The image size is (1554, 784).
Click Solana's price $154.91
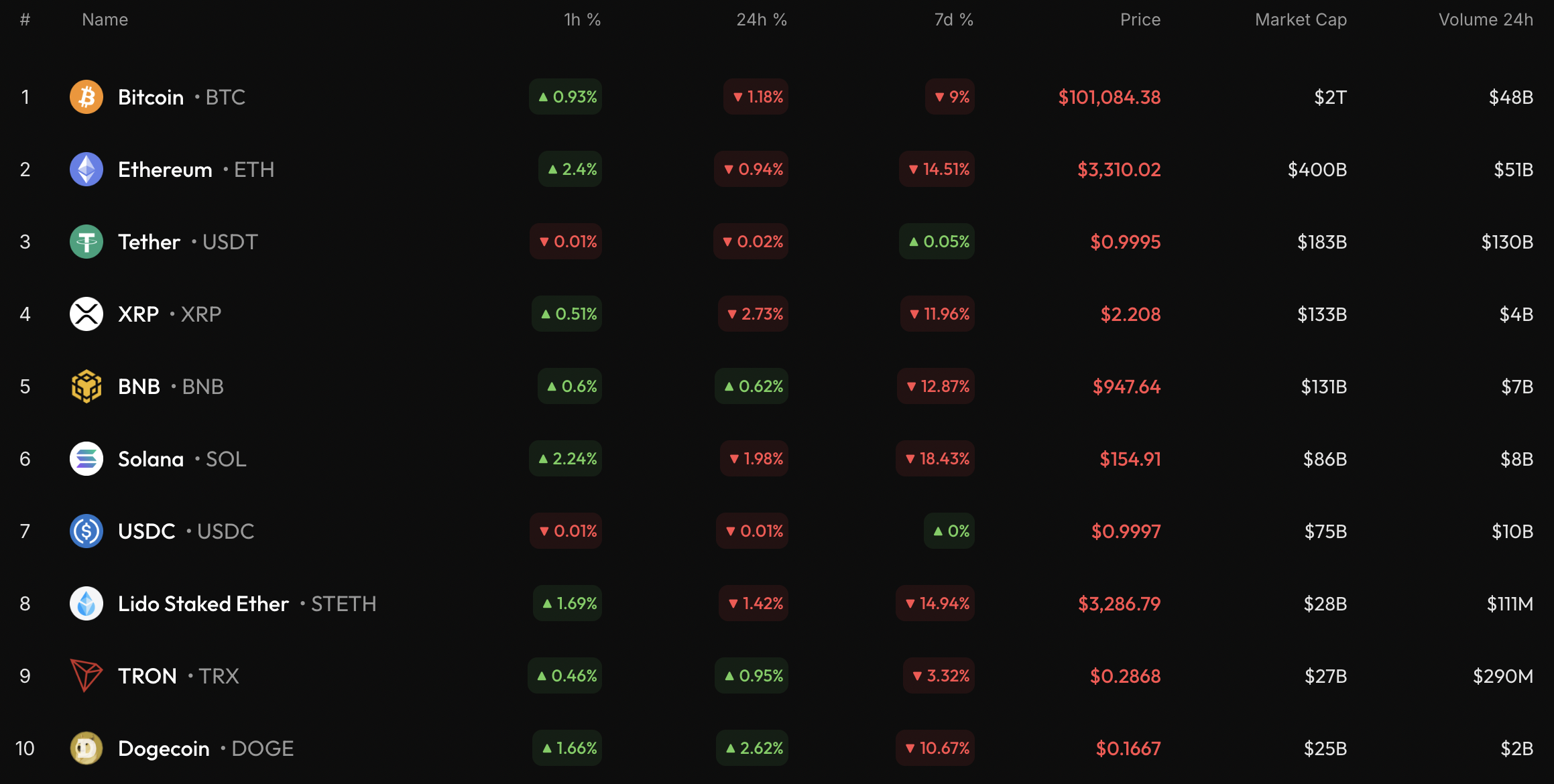(1130, 460)
